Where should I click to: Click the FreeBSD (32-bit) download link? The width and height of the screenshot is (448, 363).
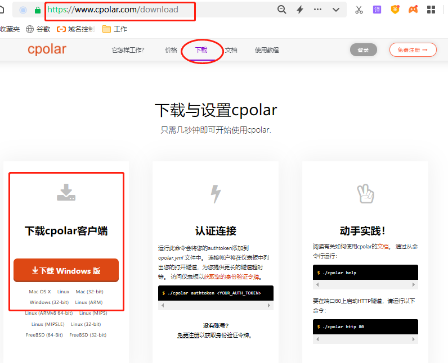tap(88, 335)
